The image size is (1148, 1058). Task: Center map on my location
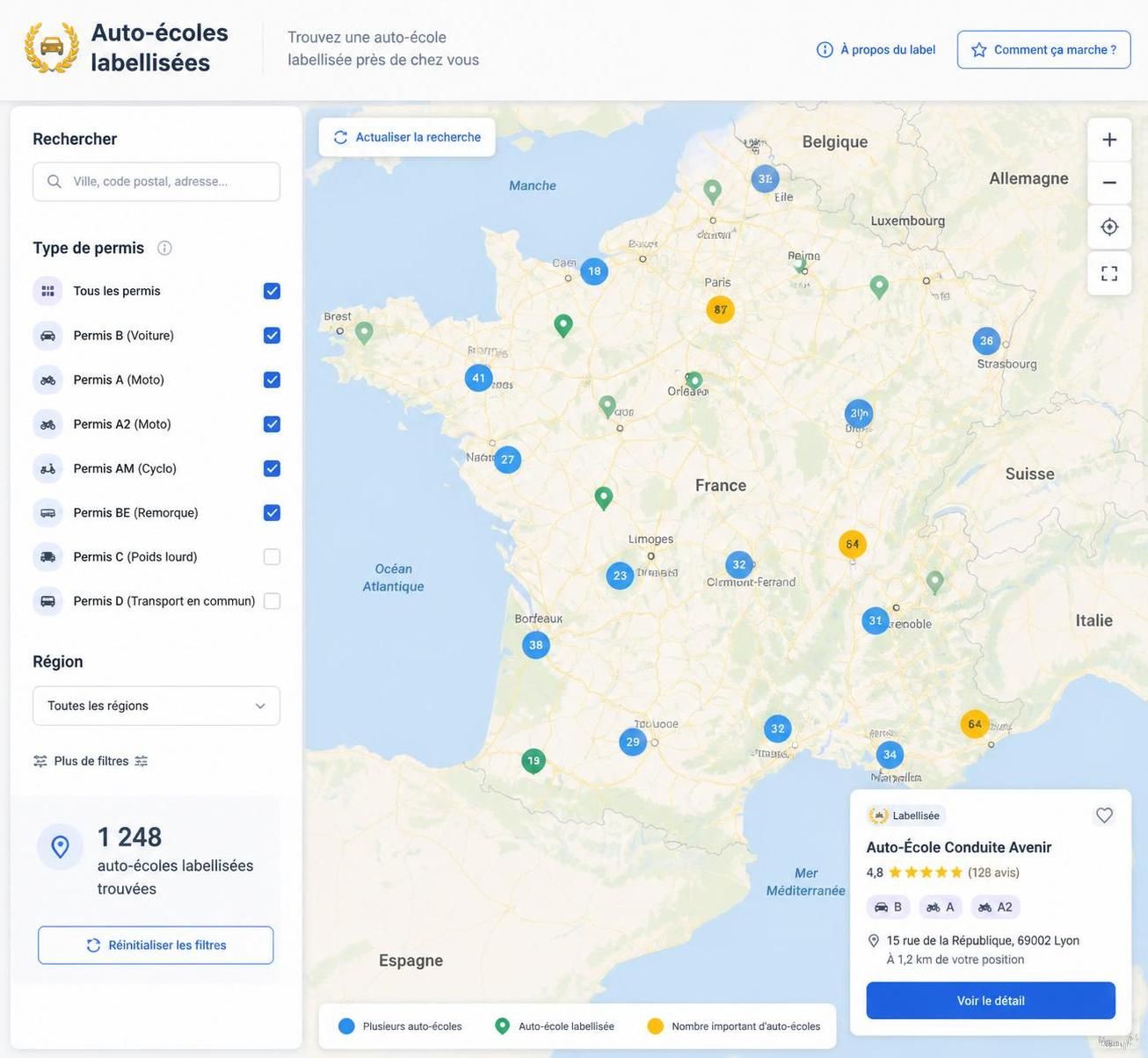pos(1109,227)
